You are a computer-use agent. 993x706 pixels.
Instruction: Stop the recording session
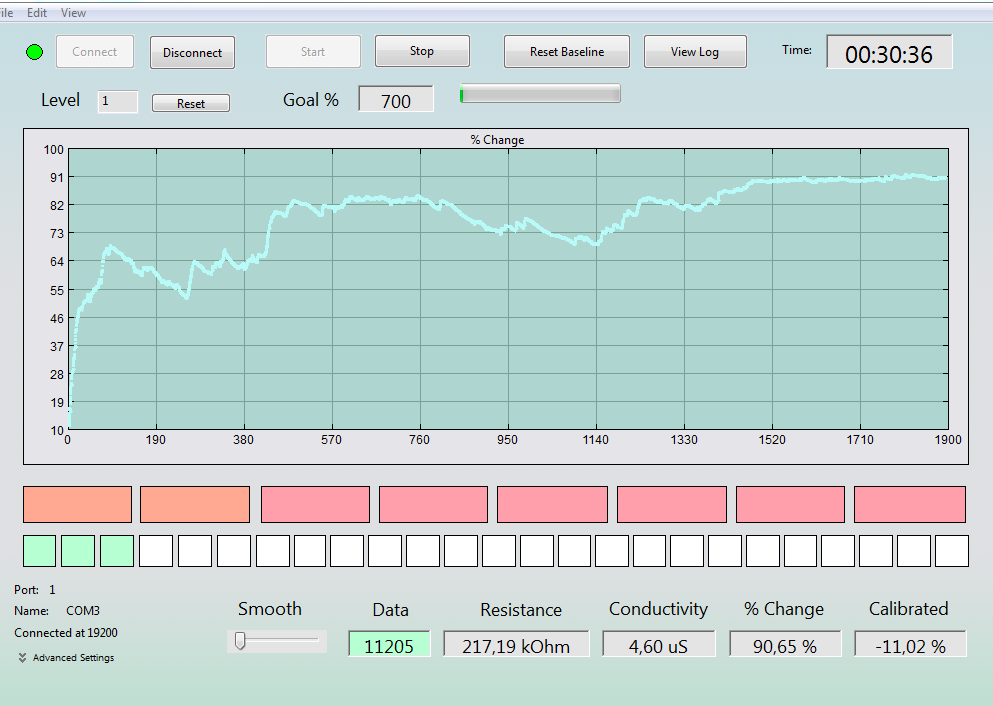422,51
